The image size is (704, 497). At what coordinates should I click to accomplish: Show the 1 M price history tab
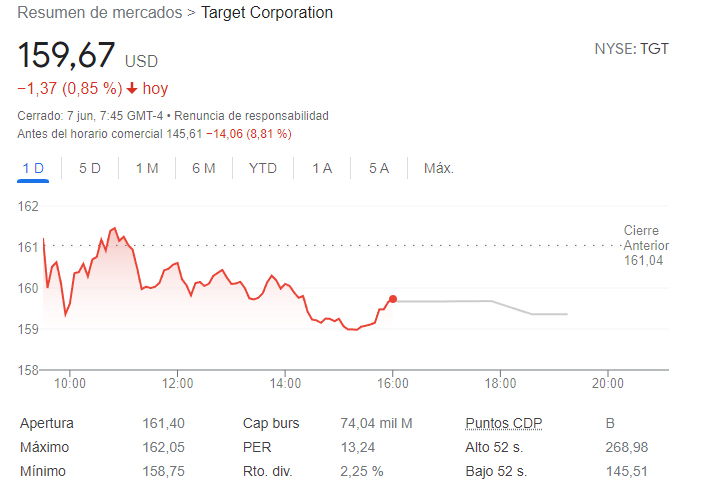point(147,168)
